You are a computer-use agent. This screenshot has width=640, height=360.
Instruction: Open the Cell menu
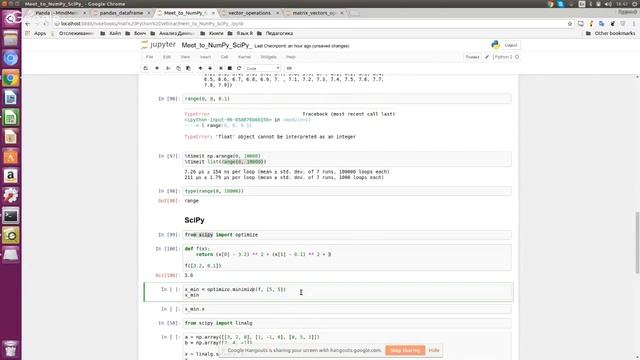(x=224, y=57)
